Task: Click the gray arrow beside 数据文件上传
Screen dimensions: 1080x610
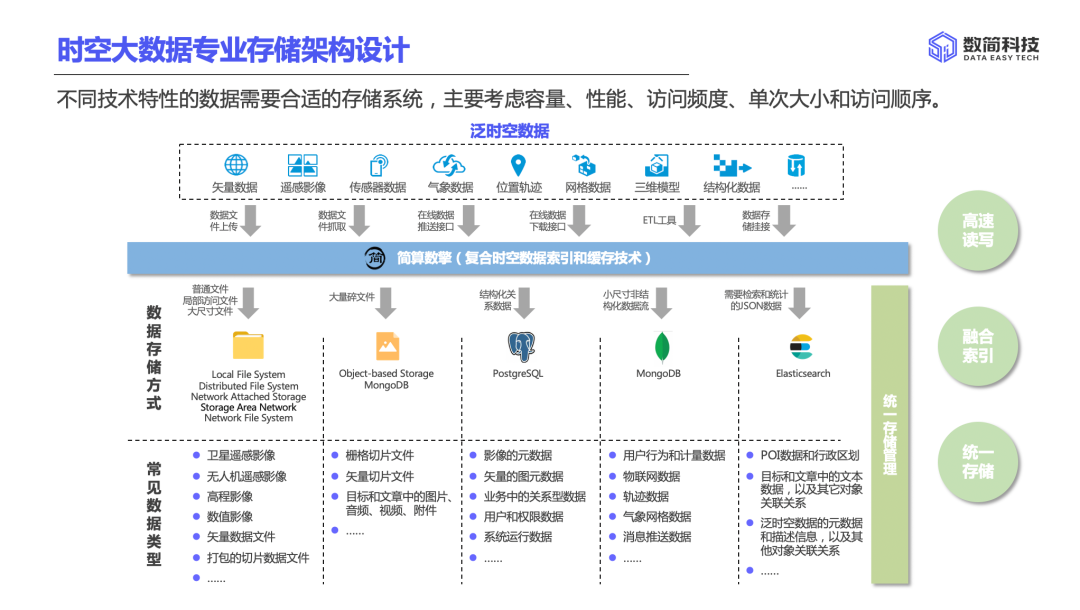Action: [251, 220]
